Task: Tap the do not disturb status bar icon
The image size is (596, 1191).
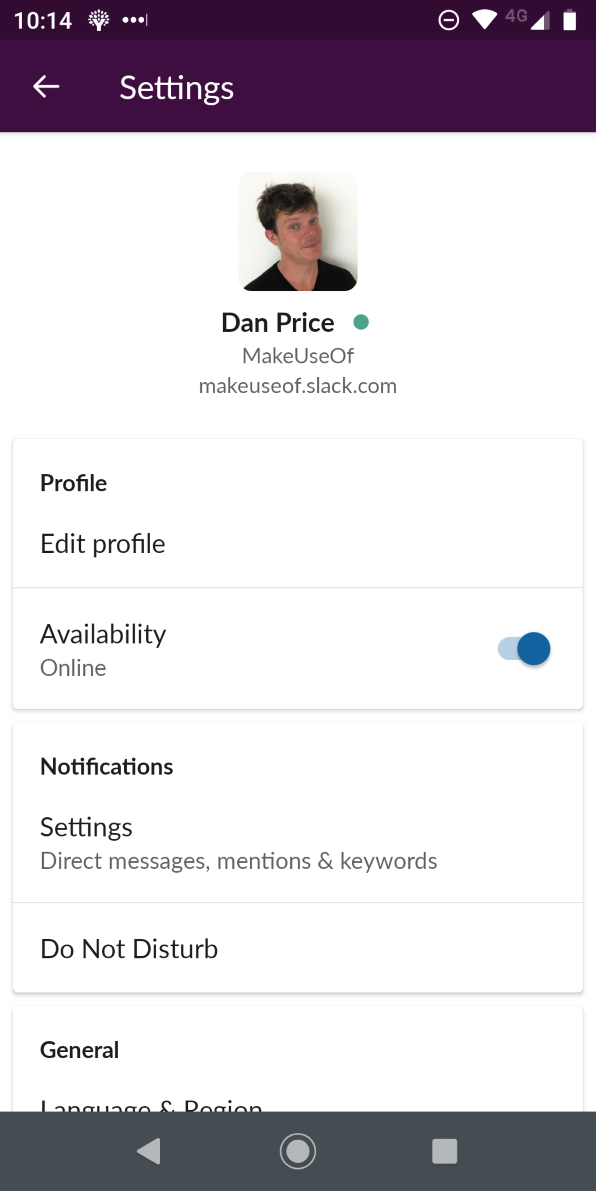Action: 448,17
